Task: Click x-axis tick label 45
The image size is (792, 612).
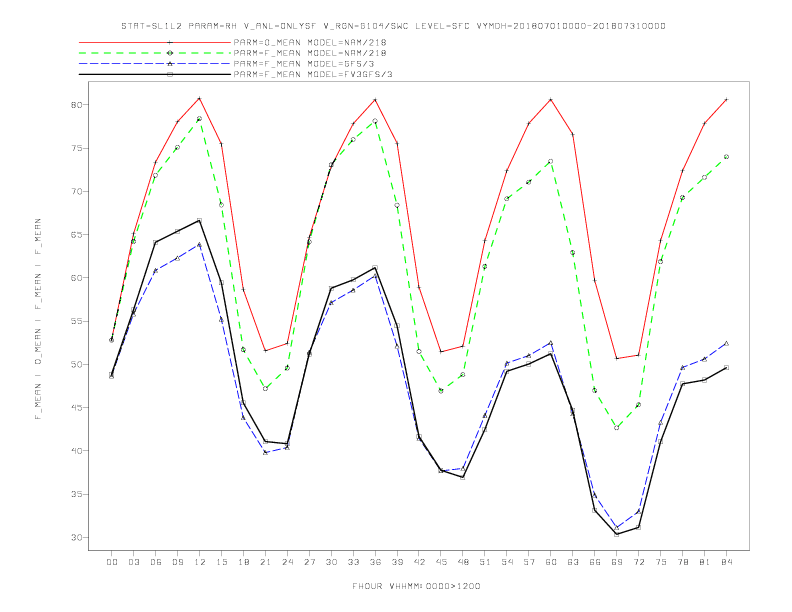Action: 441,562
